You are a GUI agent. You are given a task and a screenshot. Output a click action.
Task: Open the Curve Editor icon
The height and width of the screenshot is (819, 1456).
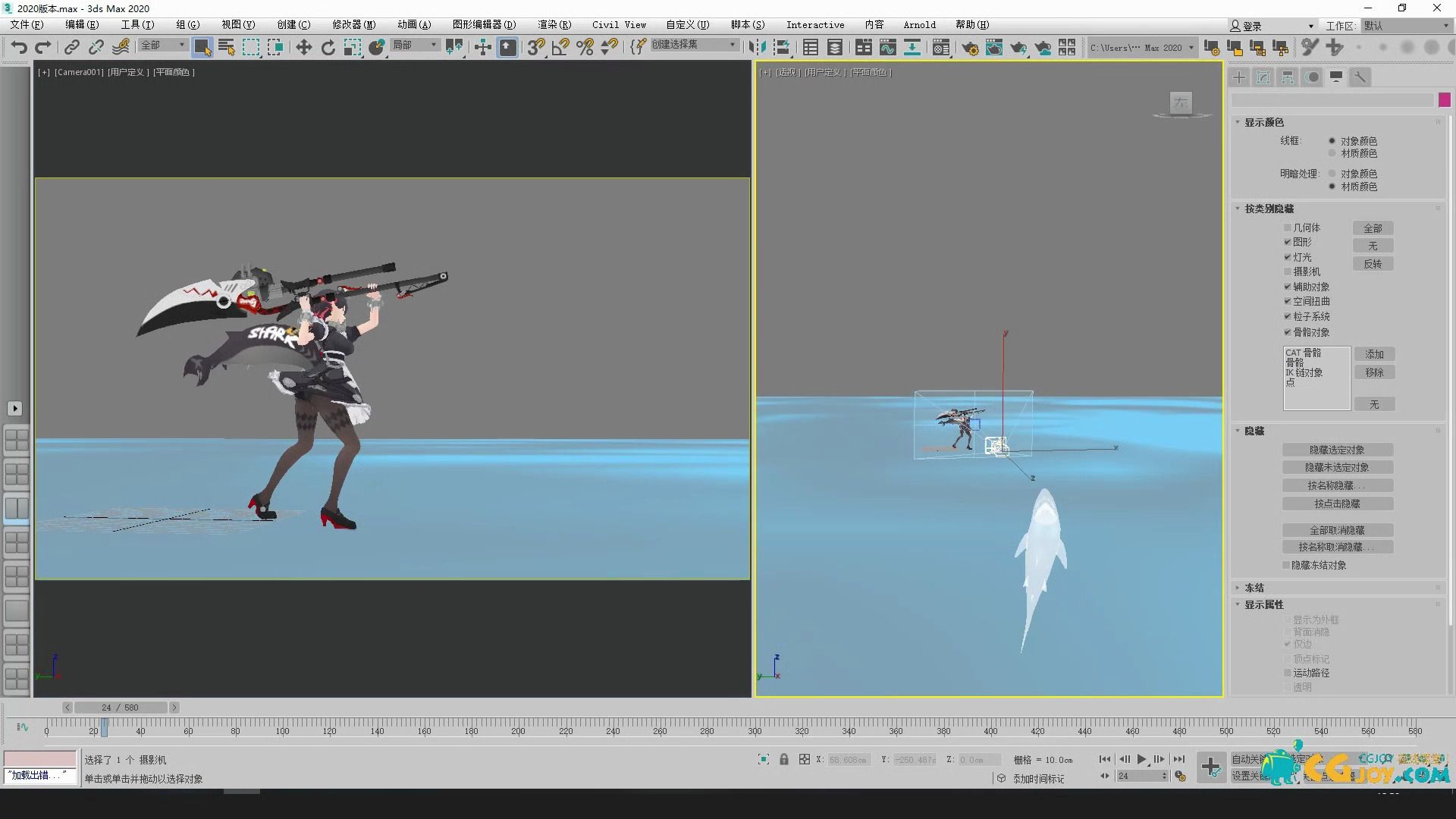coord(887,47)
